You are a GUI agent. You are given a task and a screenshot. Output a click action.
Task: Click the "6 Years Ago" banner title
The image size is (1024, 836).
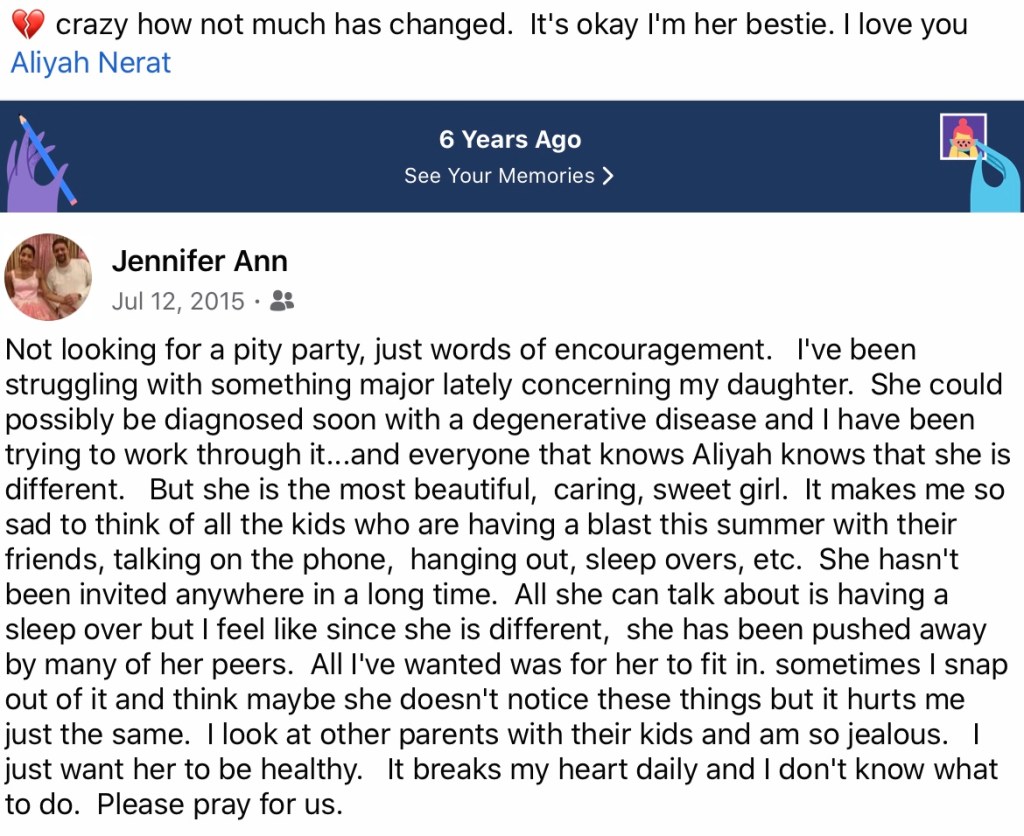point(510,140)
